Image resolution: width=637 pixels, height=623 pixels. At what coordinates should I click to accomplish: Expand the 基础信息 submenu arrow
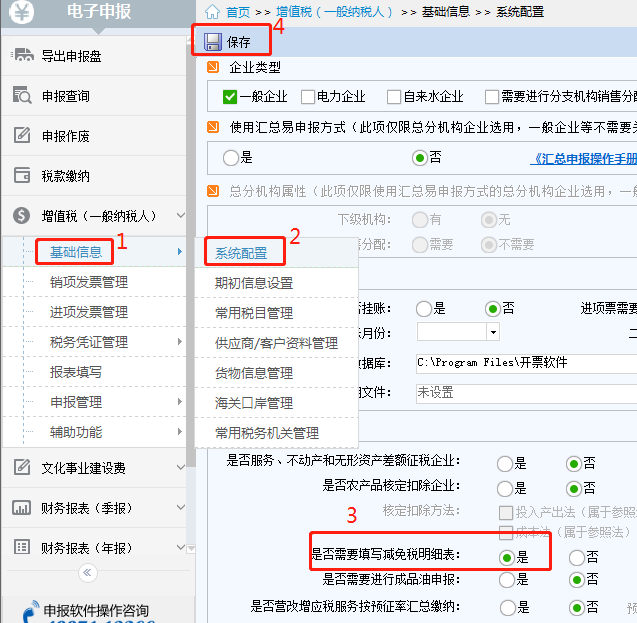[180, 252]
